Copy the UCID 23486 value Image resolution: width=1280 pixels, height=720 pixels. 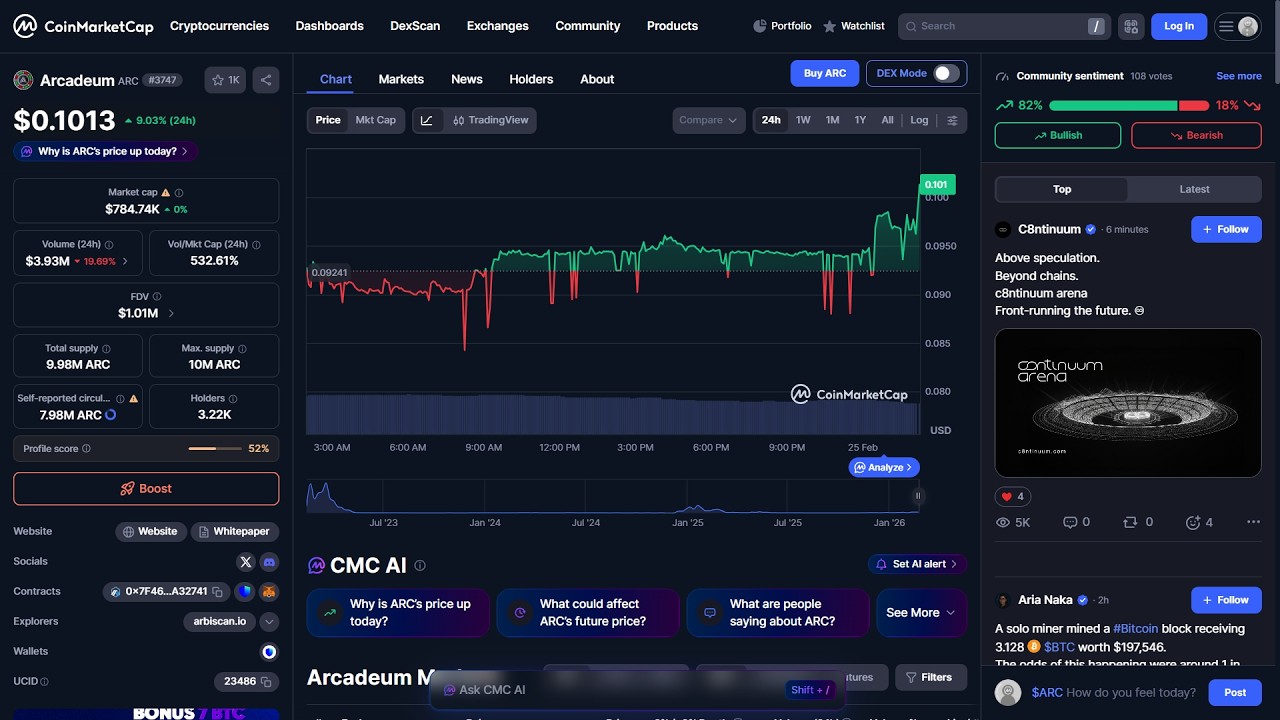(x=268, y=682)
